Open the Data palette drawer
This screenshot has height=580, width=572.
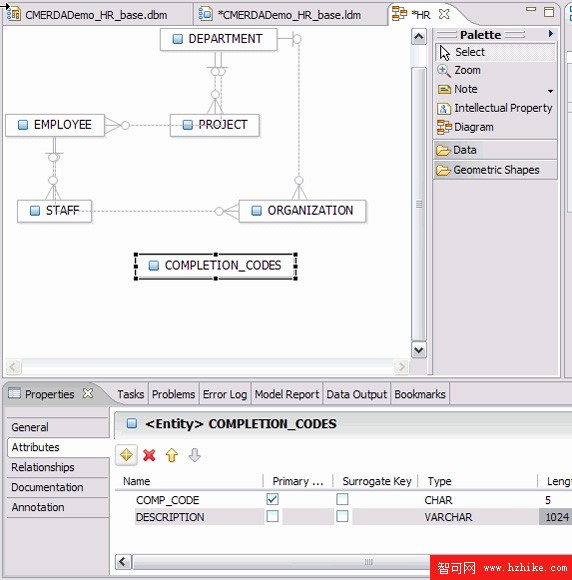click(495, 150)
